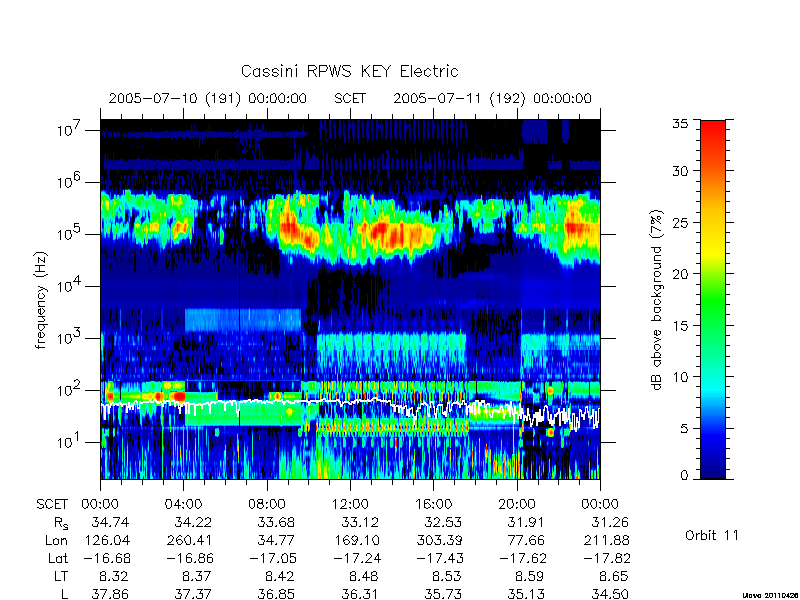The height and width of the screenshot is (600, 800).
Task: Click the Rs value 33.12
Action: [x=360, y=522]
